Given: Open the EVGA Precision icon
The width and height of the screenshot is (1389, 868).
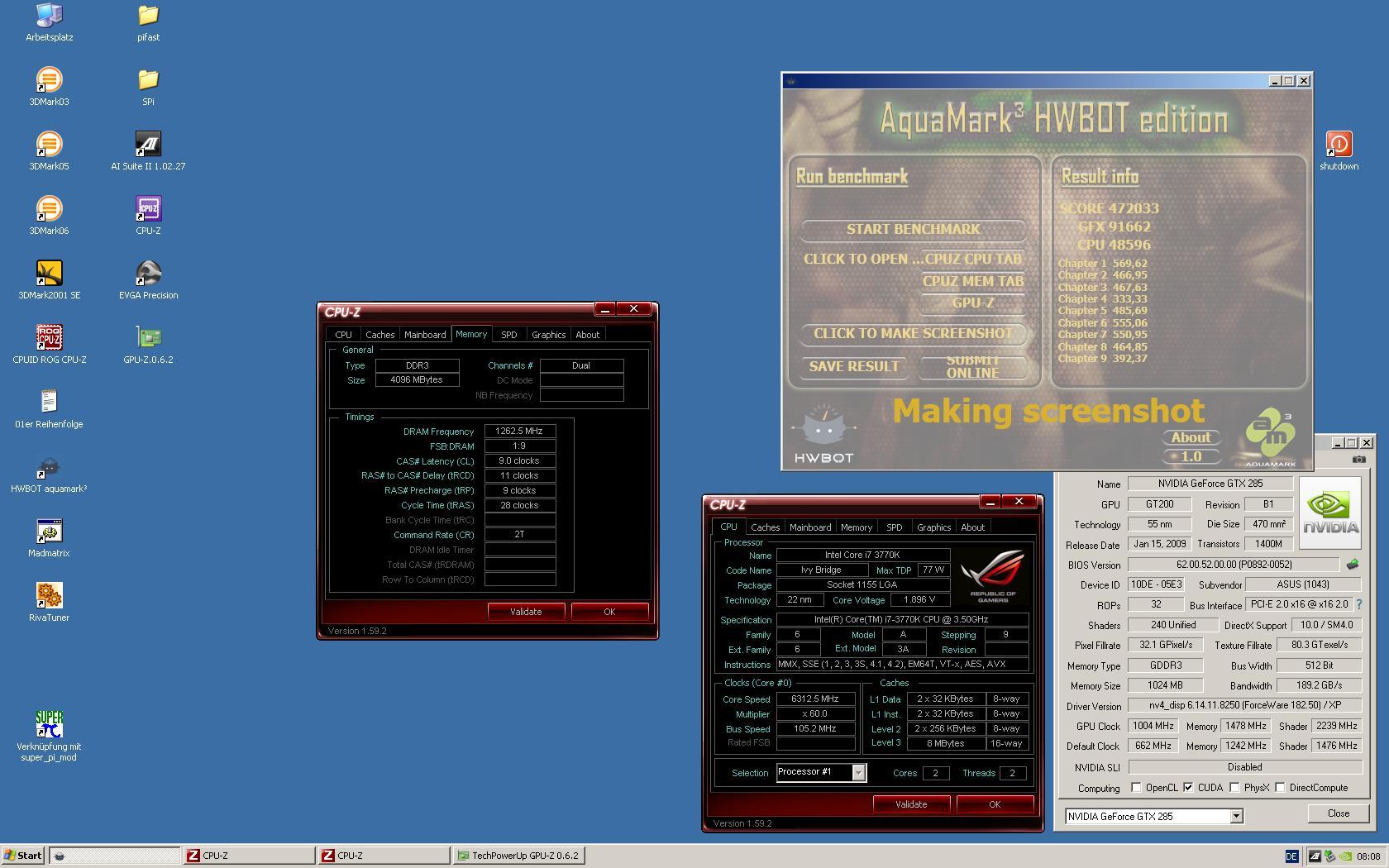Looking at the screenshot, I should (148, 274).
